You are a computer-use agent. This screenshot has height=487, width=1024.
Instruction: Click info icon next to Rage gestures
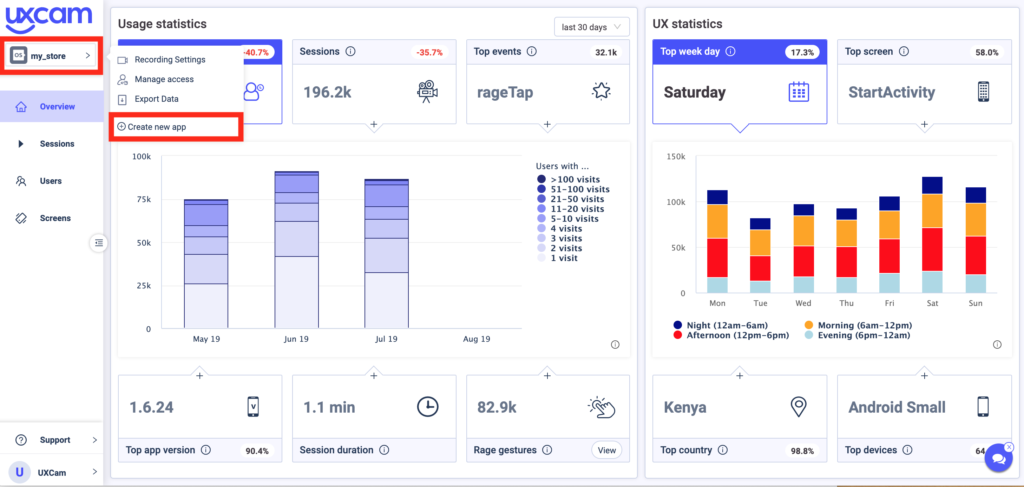[x=547, y=450]
